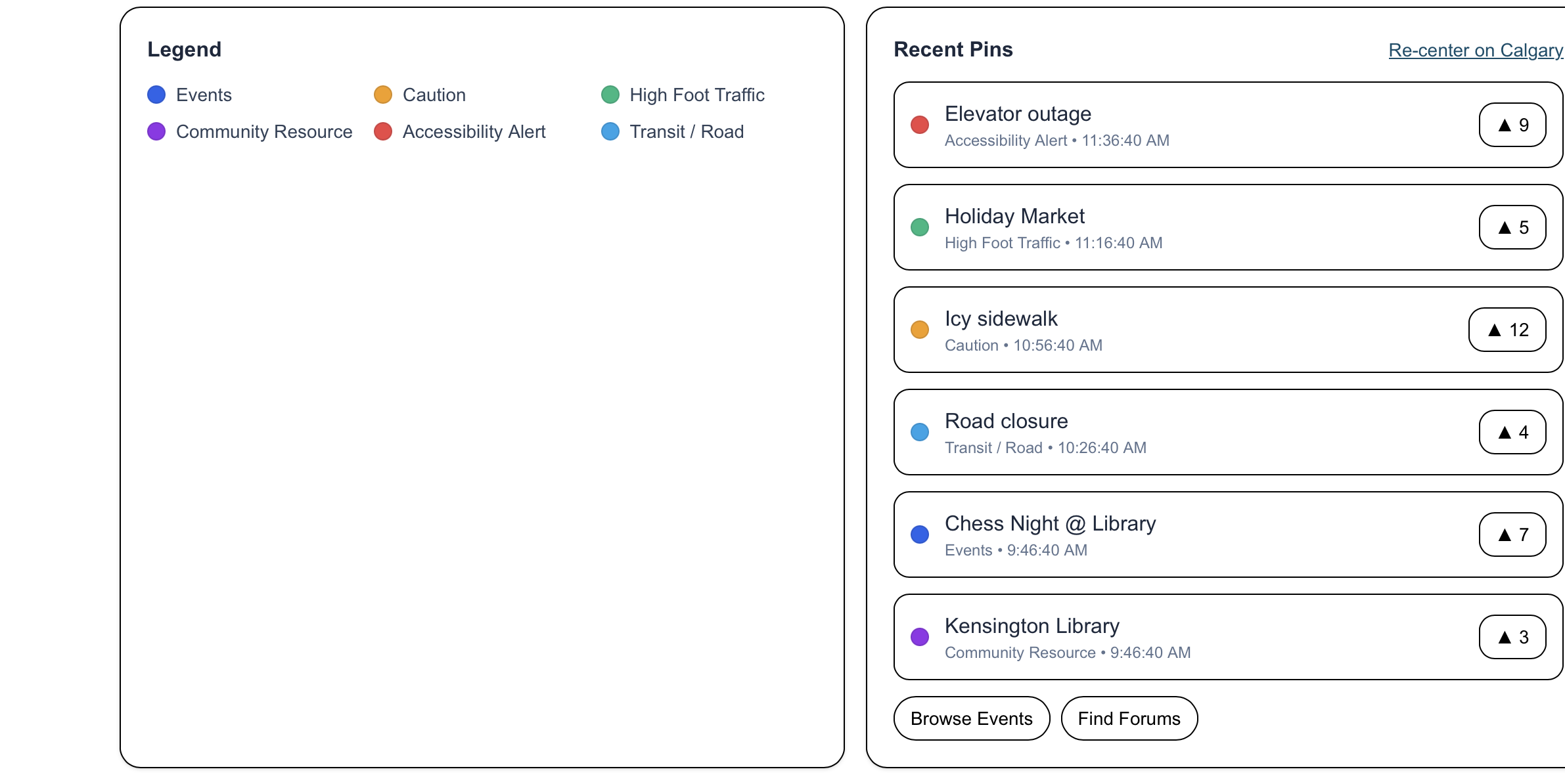Click the purple Community Resource legend dot
This screenshot has height=784, width=1565.
tap(156, 131)
